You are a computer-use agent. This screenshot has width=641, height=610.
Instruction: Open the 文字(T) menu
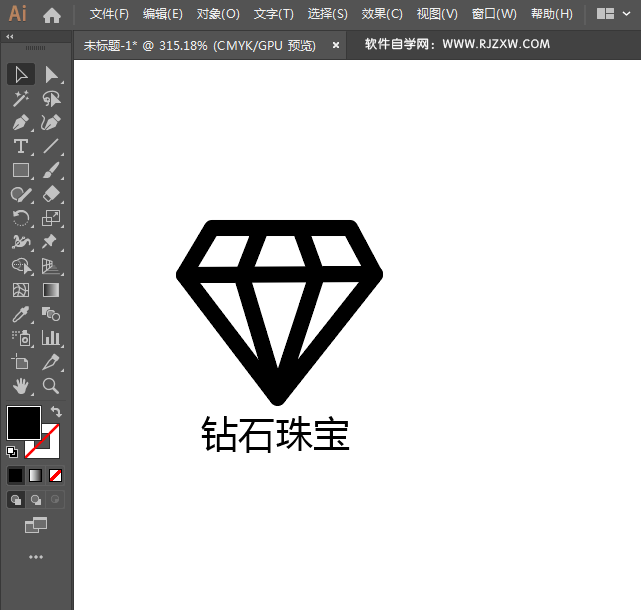tap(273, 14)
